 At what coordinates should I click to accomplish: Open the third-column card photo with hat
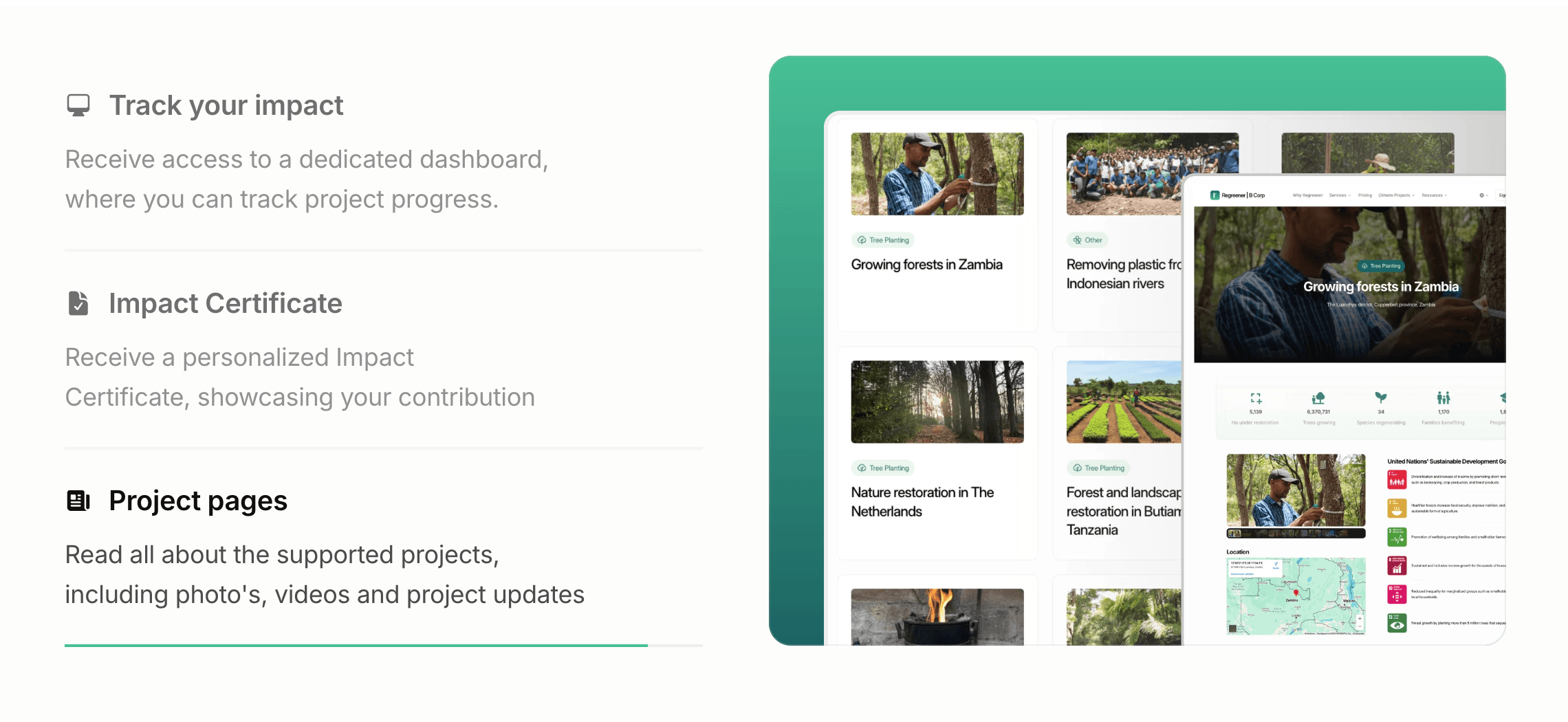[x=1368, y=153]
